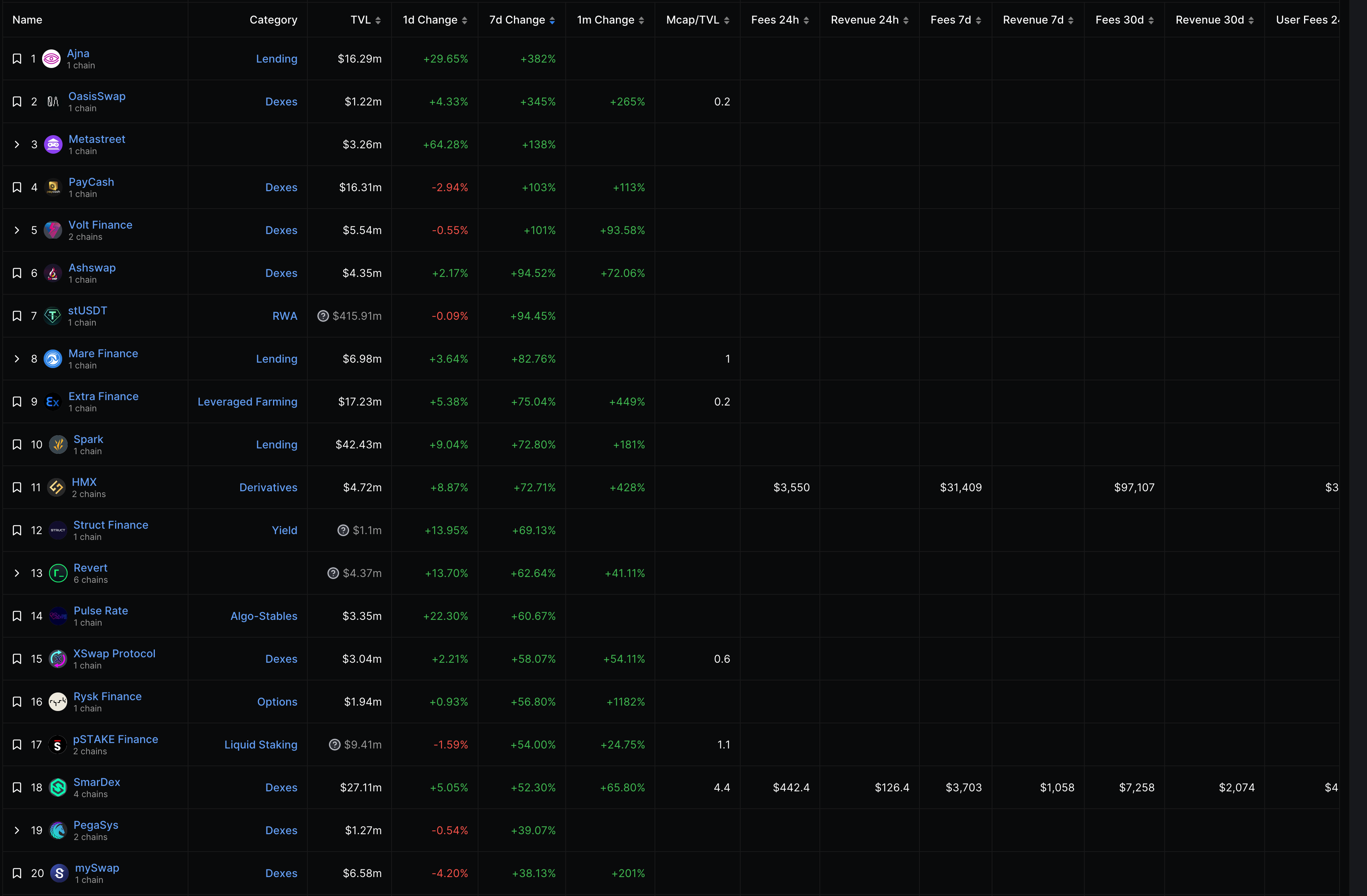The image size is (1367, 896).
Task: Expand the PegaSys row chevron
Action: (17, 830)
